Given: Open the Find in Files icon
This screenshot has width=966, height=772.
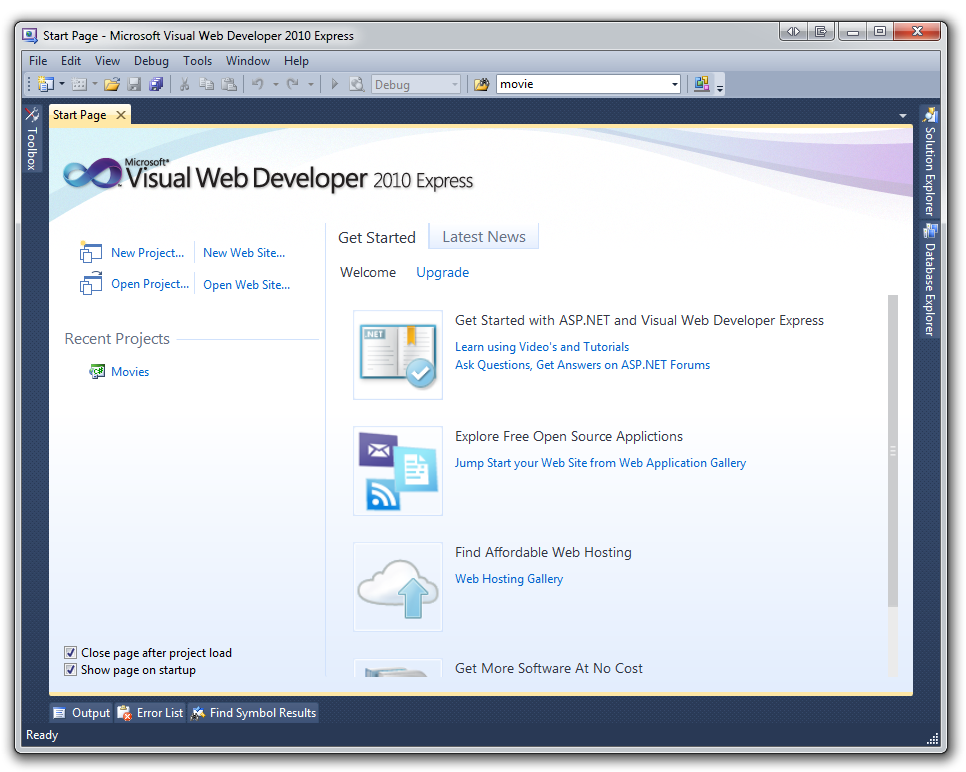Looking at the screenshot, I should (x=357, y=84).
